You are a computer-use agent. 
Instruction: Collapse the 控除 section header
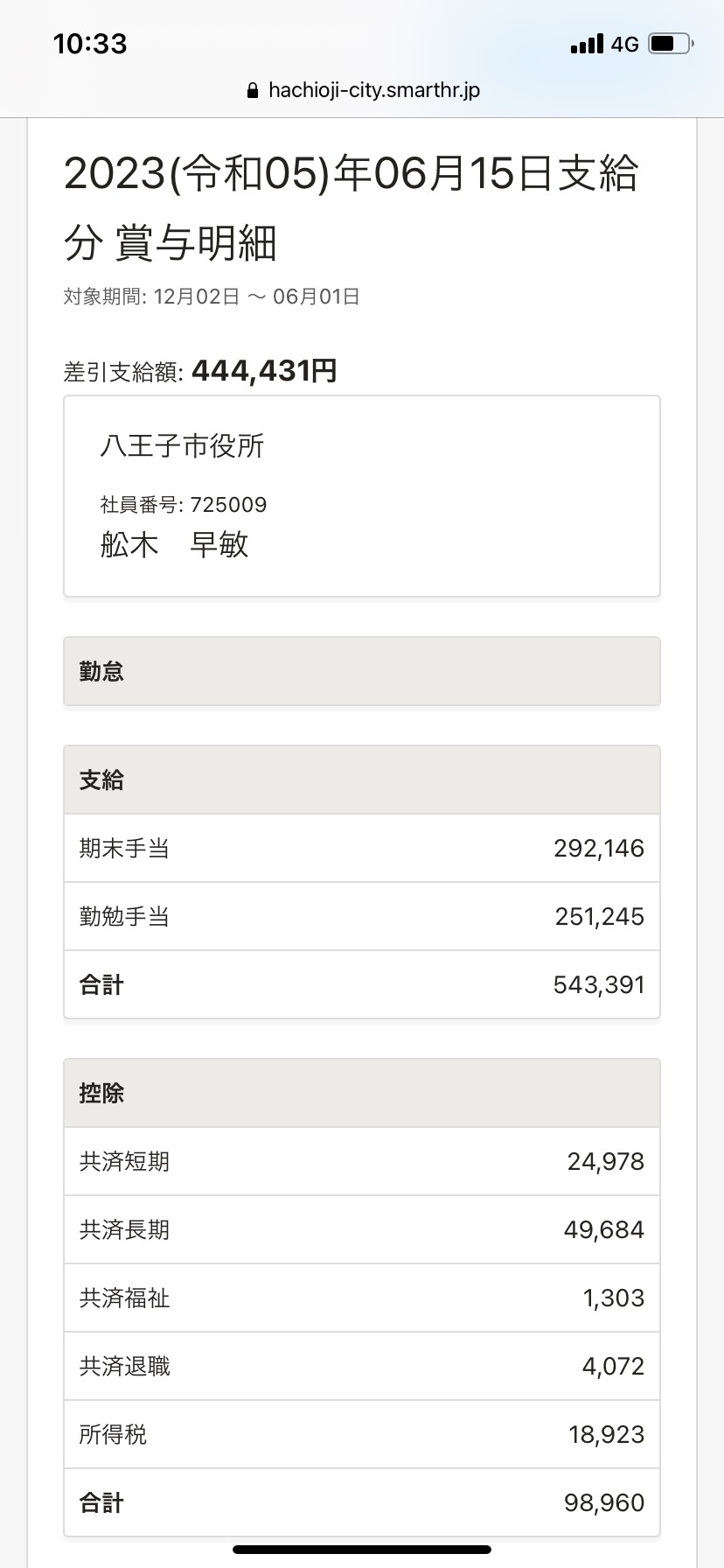coord(362,1093)
